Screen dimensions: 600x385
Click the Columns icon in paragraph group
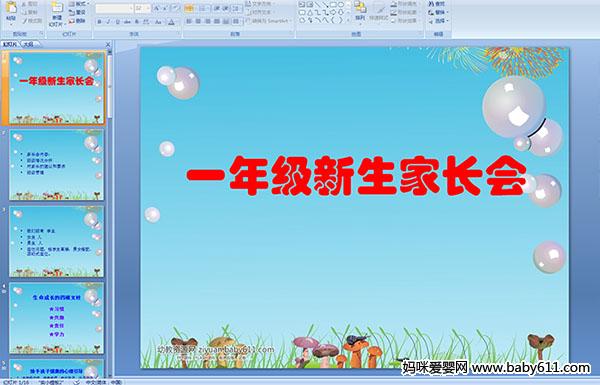pos(236,21)
